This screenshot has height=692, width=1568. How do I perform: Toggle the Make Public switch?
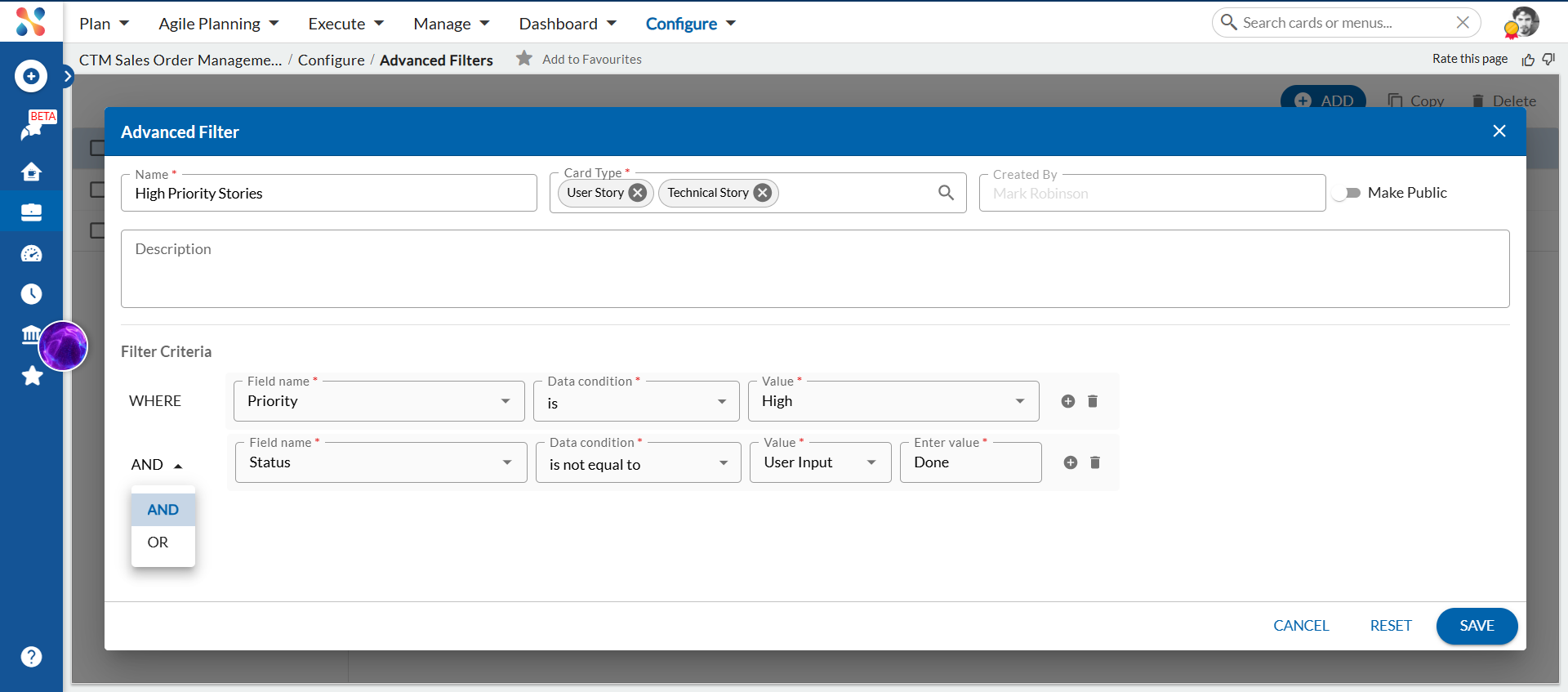tap(1346, 193)
